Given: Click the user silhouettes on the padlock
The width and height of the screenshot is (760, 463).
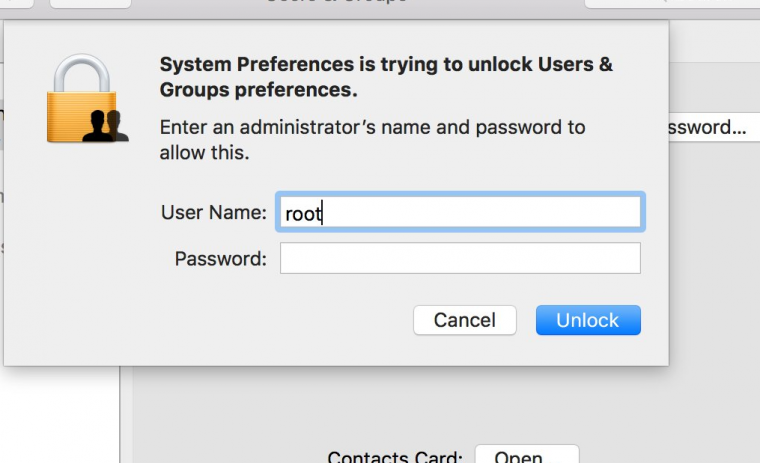Looking at the screenshot, I should coord(104,124).
